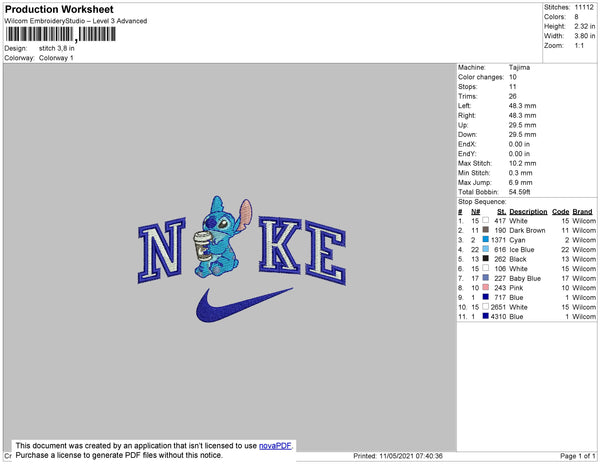The image size is (600, 464).
Task: Click the white swatch for stitch 106
Action: point(486,268)
